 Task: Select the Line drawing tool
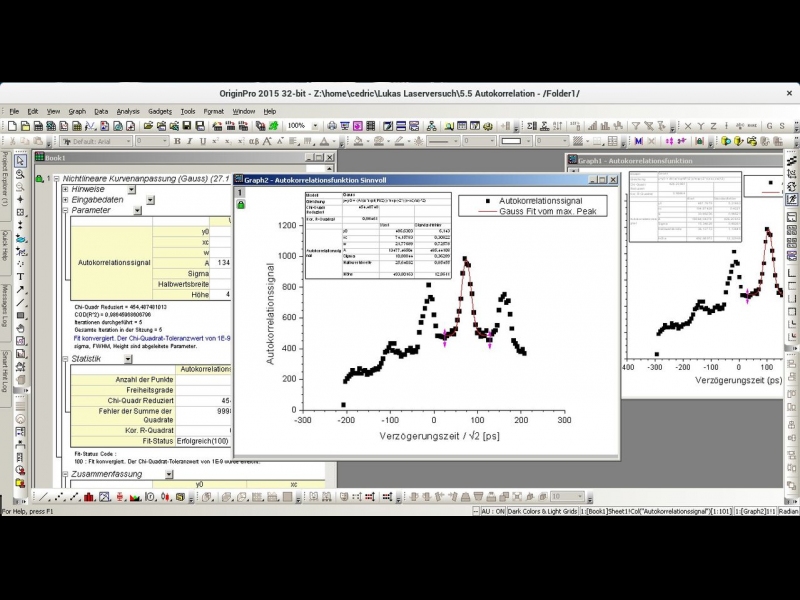pyautogui.click(x=20, y=303)
